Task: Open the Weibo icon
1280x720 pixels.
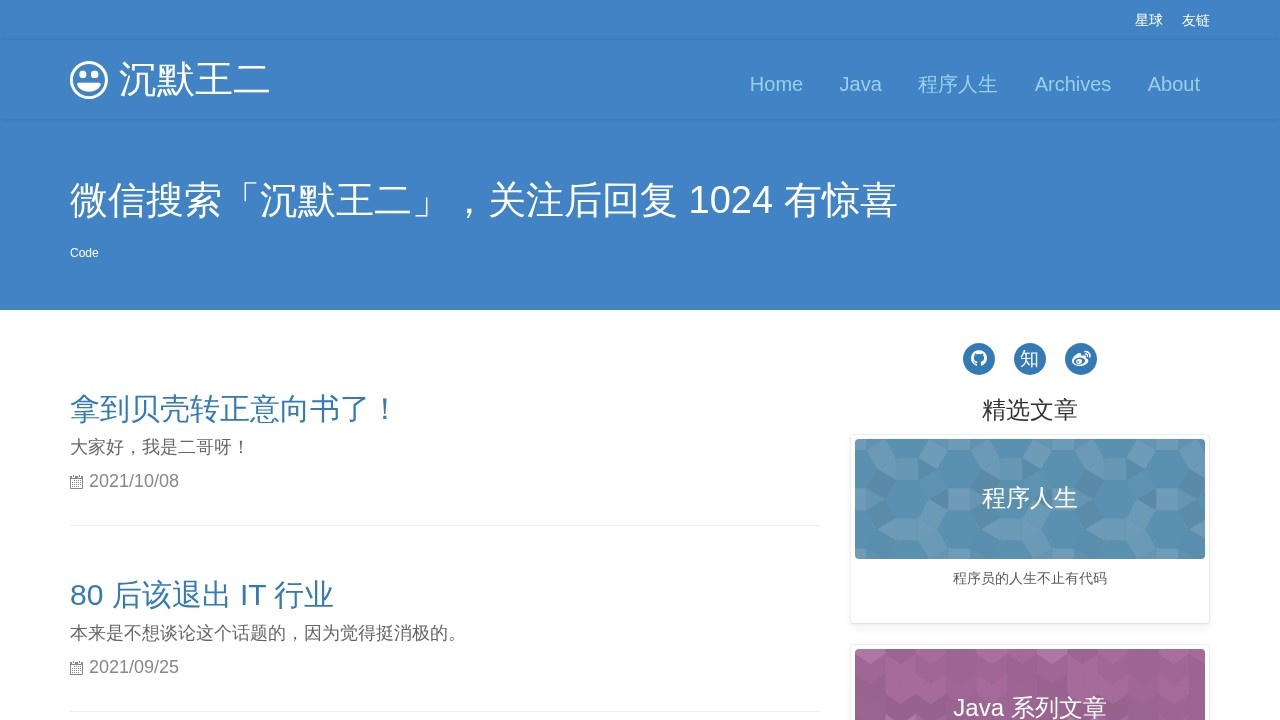Action: coord(1081,359)
